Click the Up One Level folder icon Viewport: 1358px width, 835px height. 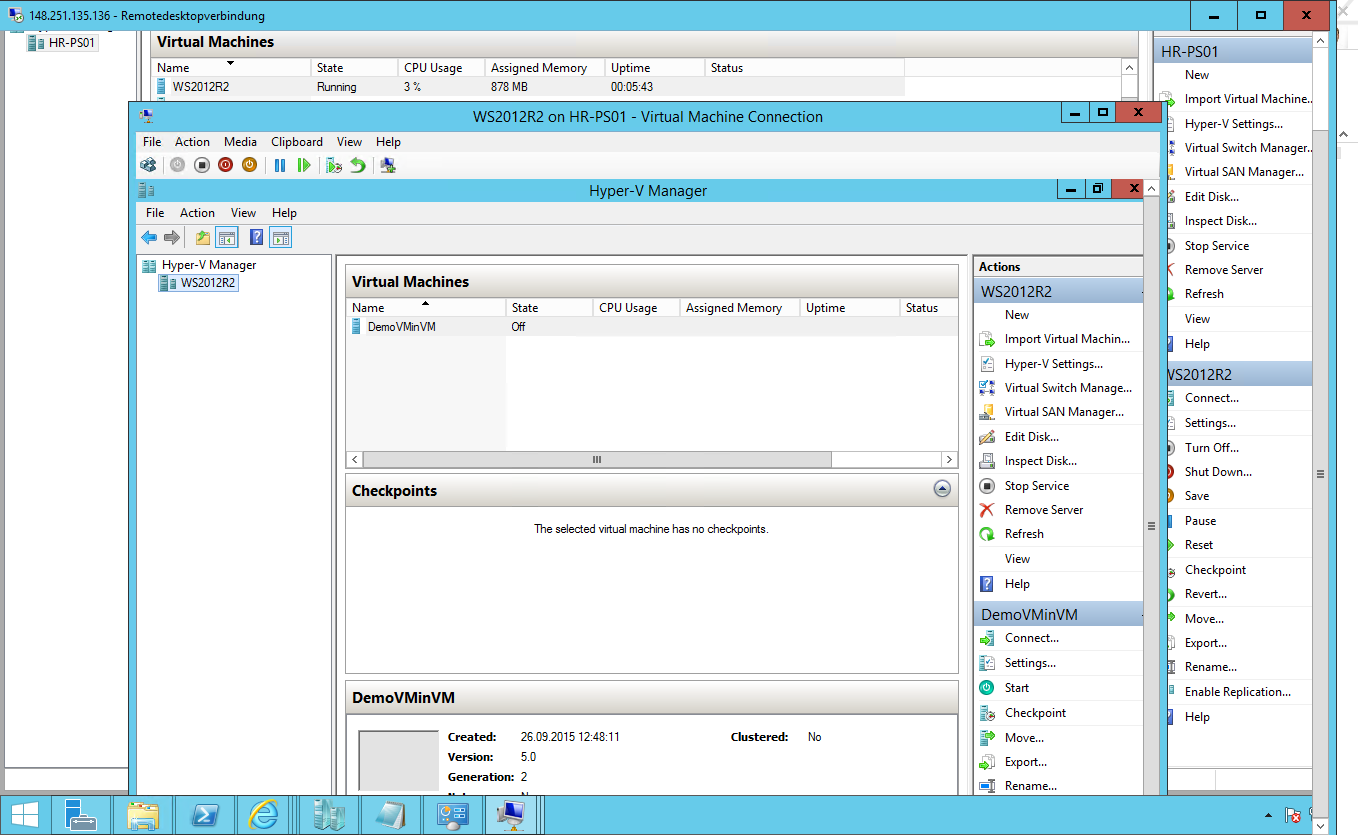203,237
